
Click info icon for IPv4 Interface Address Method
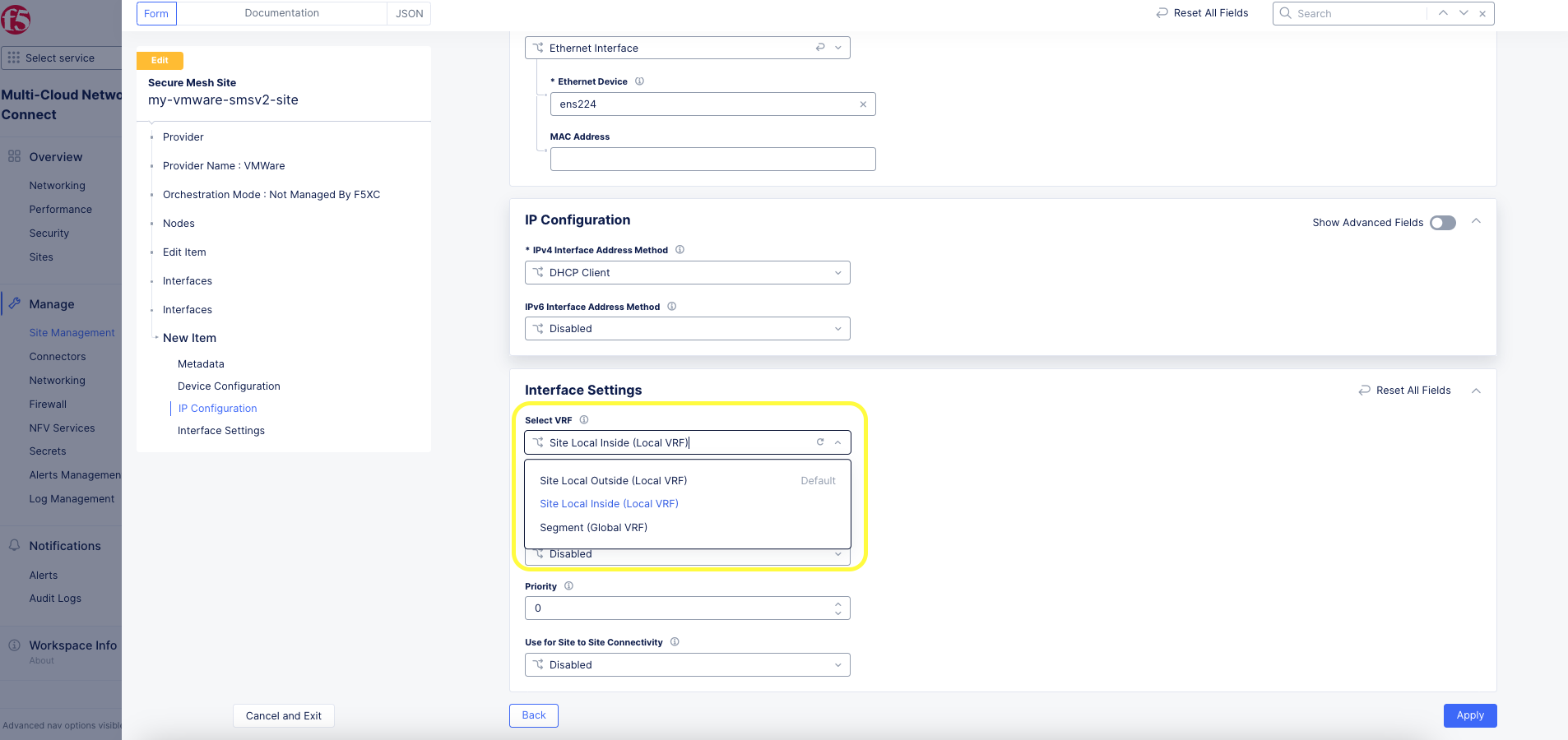click(x=680, y=250)
